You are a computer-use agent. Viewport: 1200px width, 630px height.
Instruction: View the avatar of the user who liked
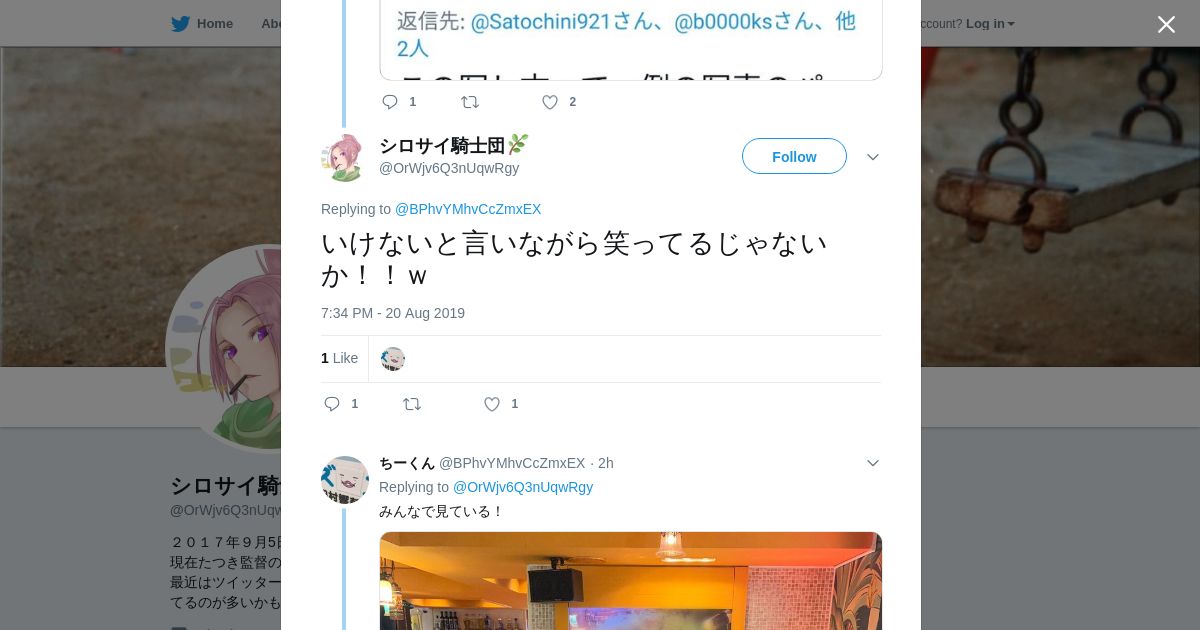click(x=393, y=359)
